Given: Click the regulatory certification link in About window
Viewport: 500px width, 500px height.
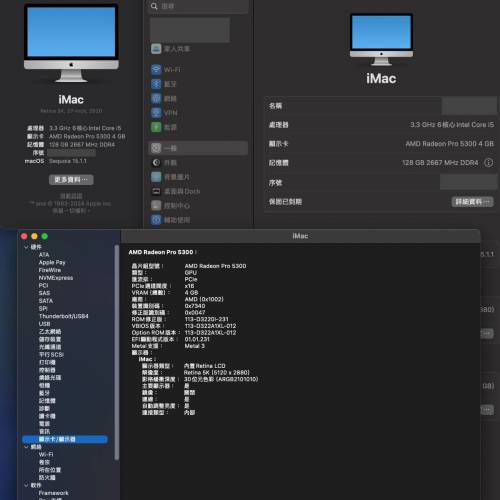Looking at the screenshot, I should coord(71,196).
